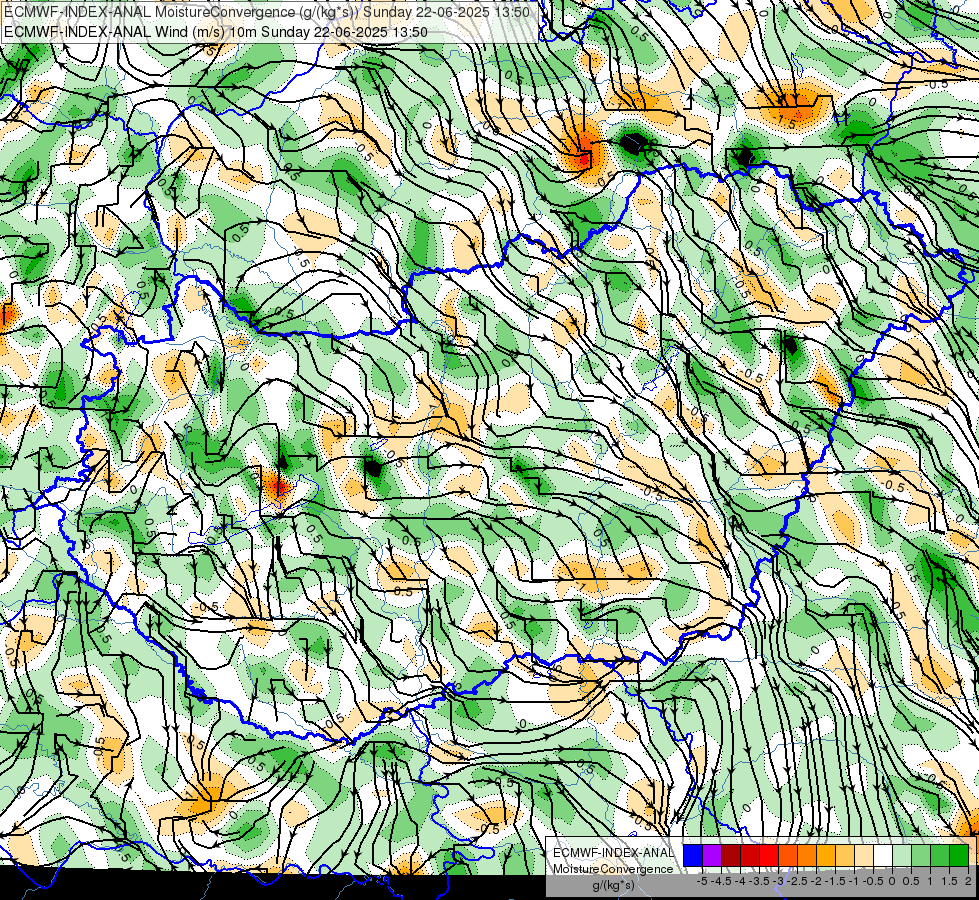The height and width of the screenshot is (900, 979).
Task: Select the -4 legend tick label
Action: [x=740, y=881]
